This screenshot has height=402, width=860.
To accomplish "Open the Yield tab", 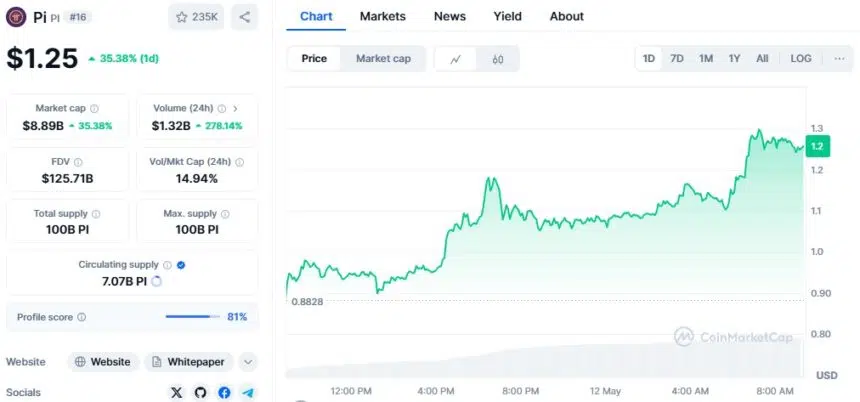I will (507, 16).
